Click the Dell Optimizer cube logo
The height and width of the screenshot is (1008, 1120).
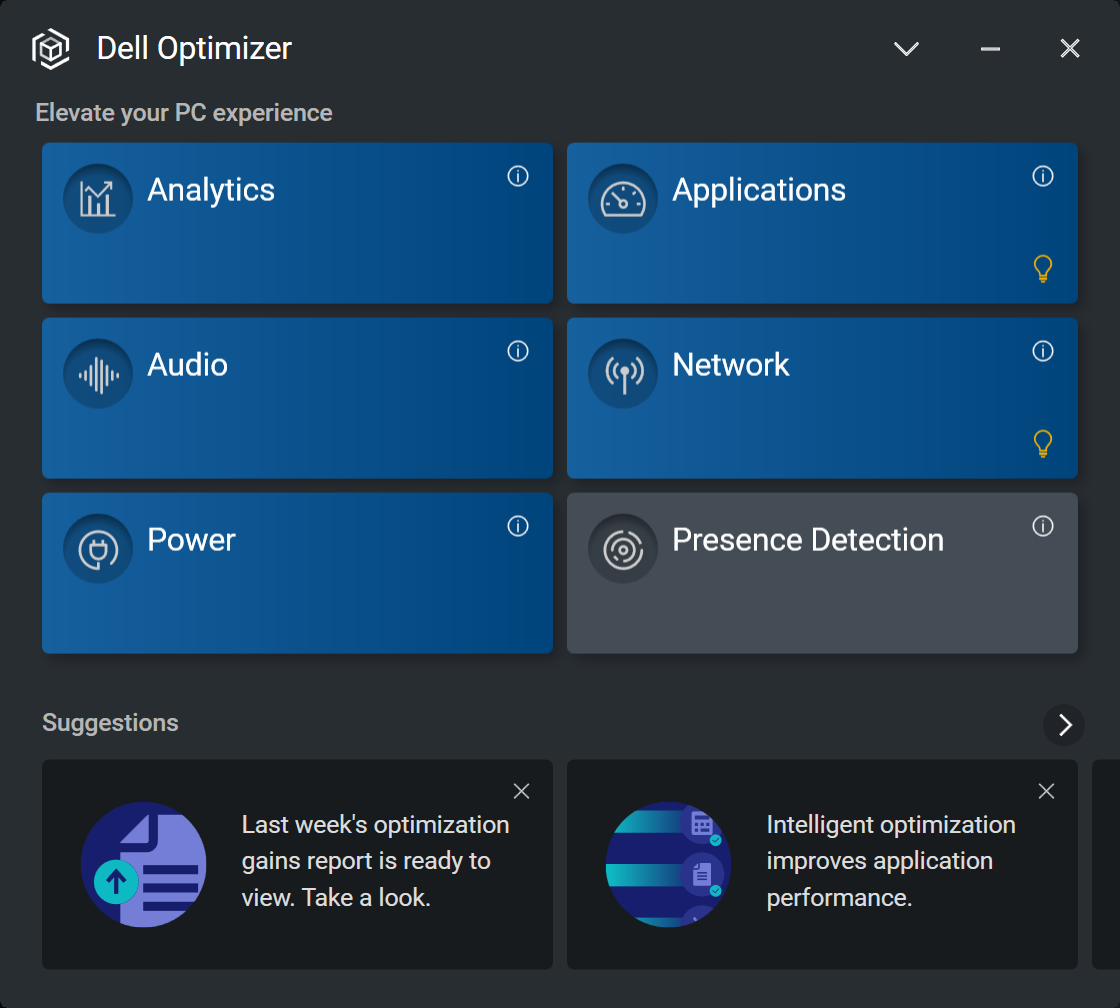tap(51, 48)
